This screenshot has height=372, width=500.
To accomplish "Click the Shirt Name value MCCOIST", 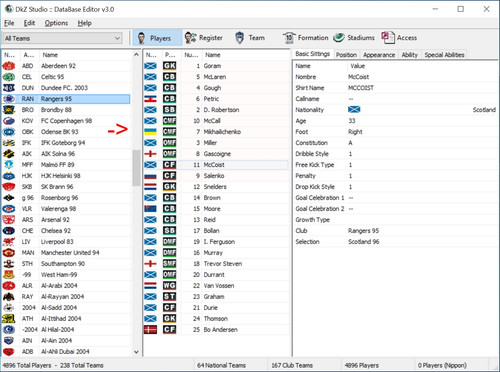I will click(361, 88).
